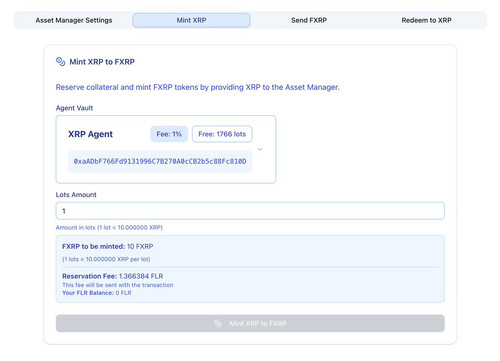
Task: Go to the Redeem to XRP tab
Action: pos(426,20)
